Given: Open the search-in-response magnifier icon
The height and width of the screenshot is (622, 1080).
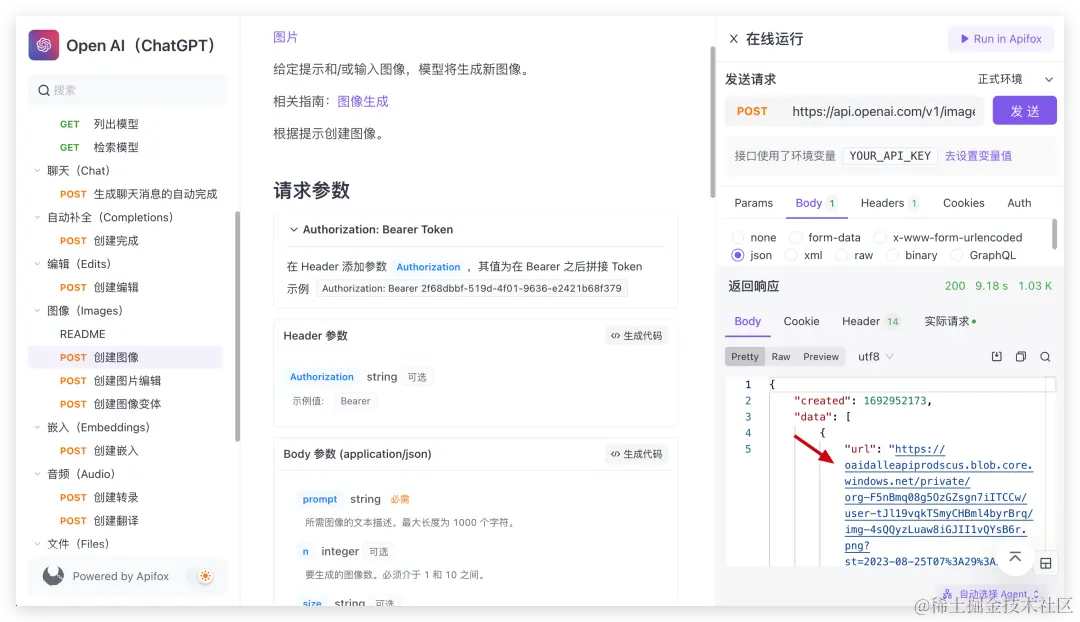Looking at the screenshot, I should coord(1045,356).
